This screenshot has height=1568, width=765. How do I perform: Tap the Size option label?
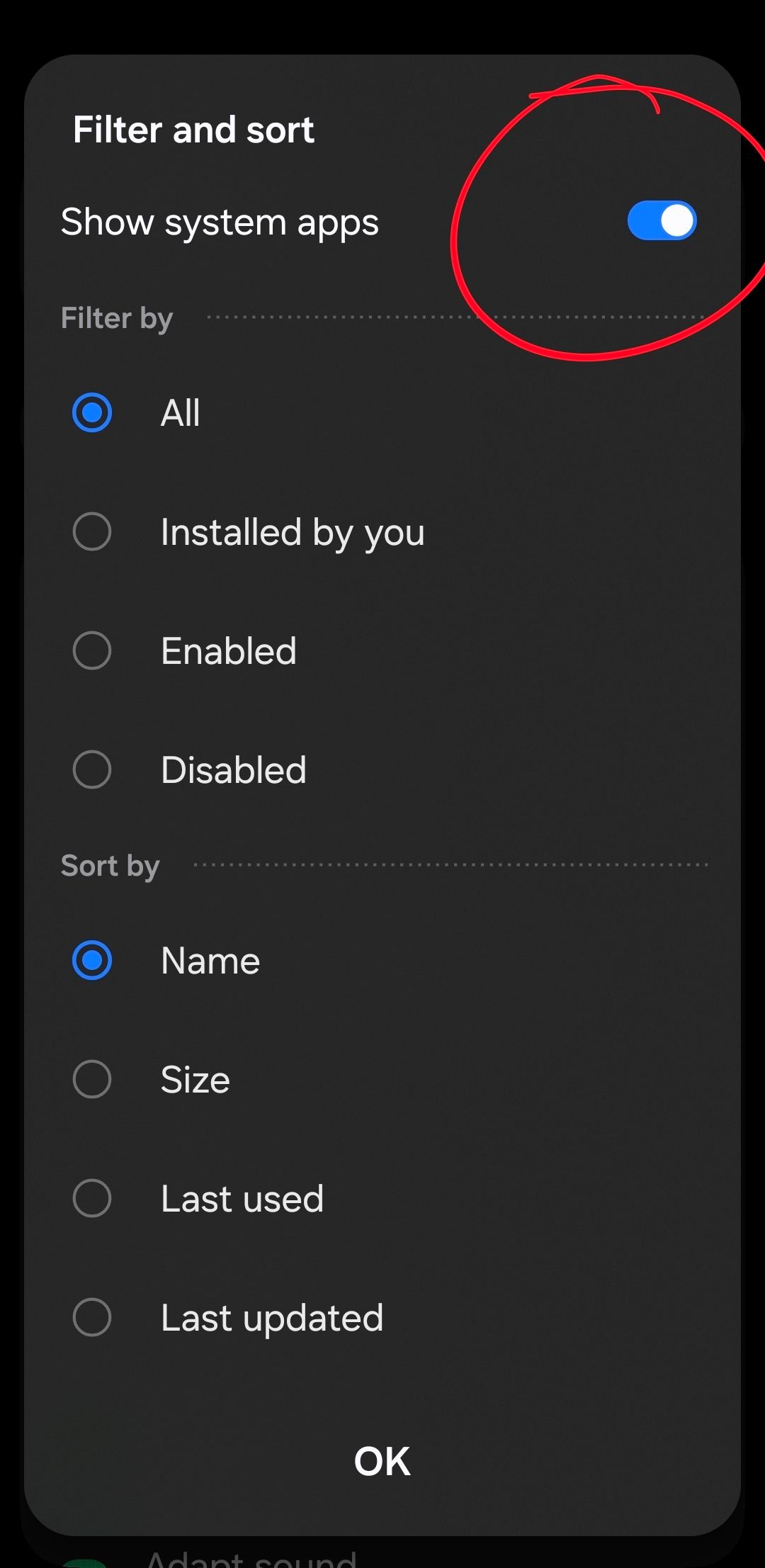tap(193, 1080)
